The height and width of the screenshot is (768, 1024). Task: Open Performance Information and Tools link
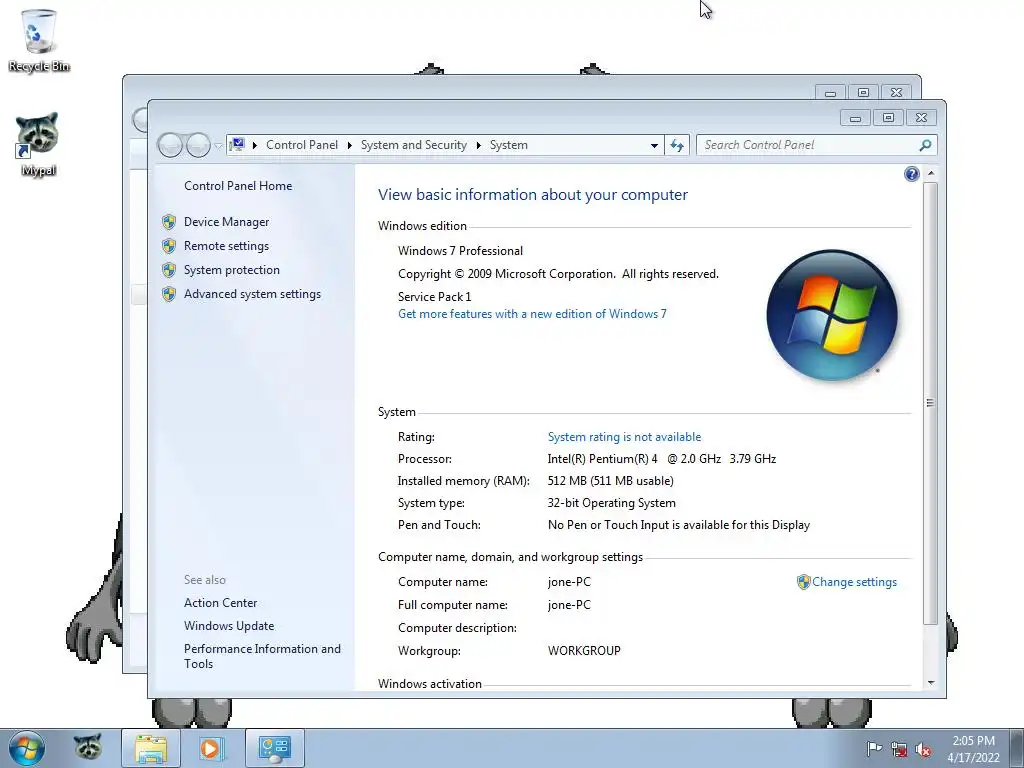pos(262,656)
